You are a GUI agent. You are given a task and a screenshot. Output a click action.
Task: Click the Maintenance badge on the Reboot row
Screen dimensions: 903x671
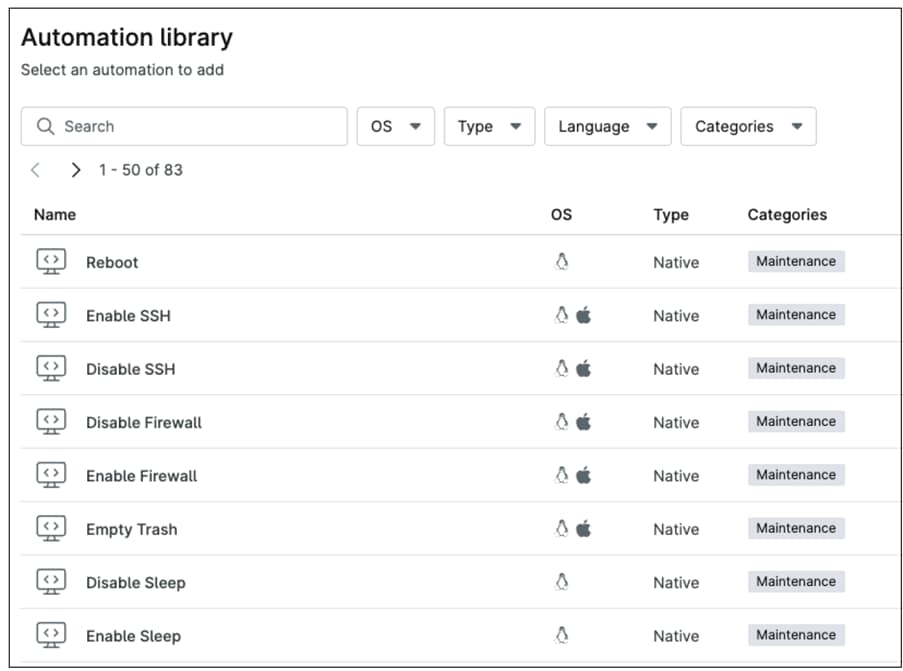coord(795,261)
